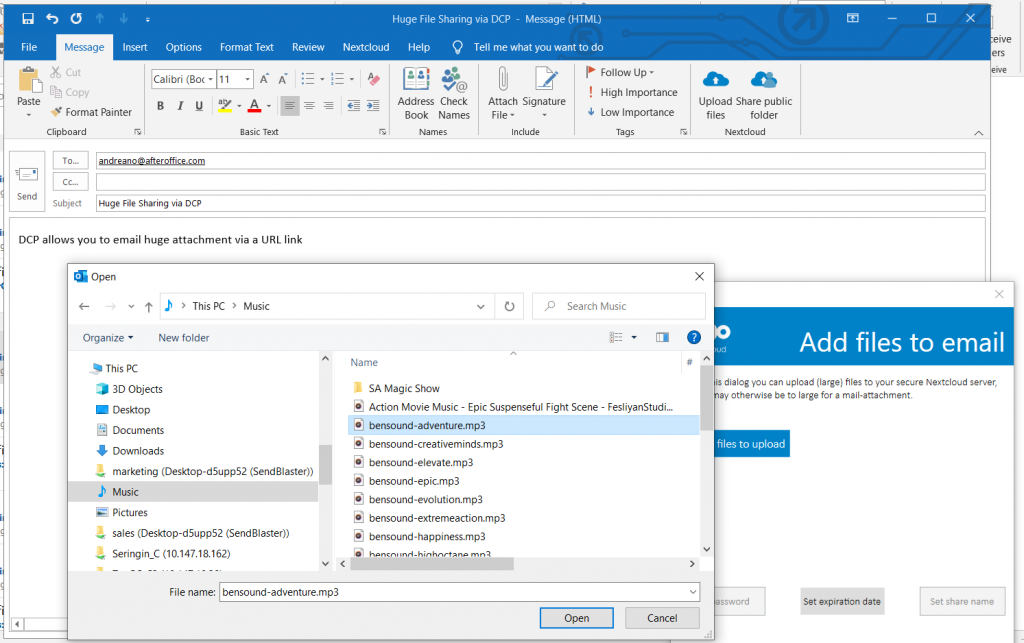Viewport: 1024px width, 643px height.
Task: Click the Cc... recipients button
Action: pyautogui.click(x=71, y=182)
